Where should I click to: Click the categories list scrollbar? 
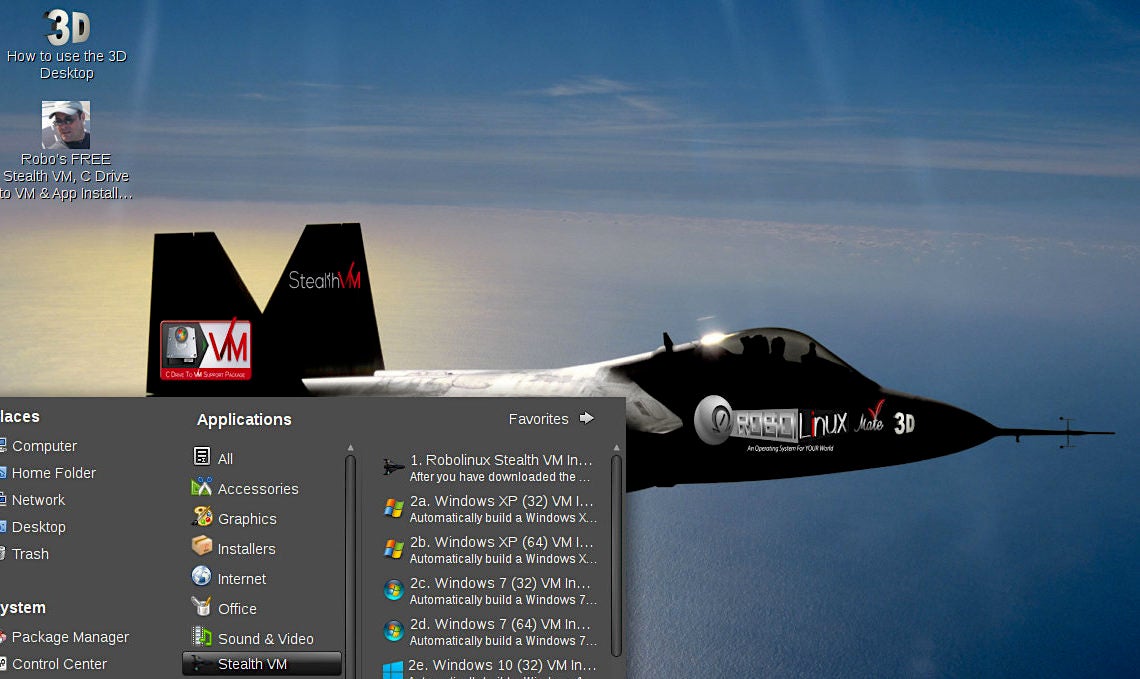point(350,567)
